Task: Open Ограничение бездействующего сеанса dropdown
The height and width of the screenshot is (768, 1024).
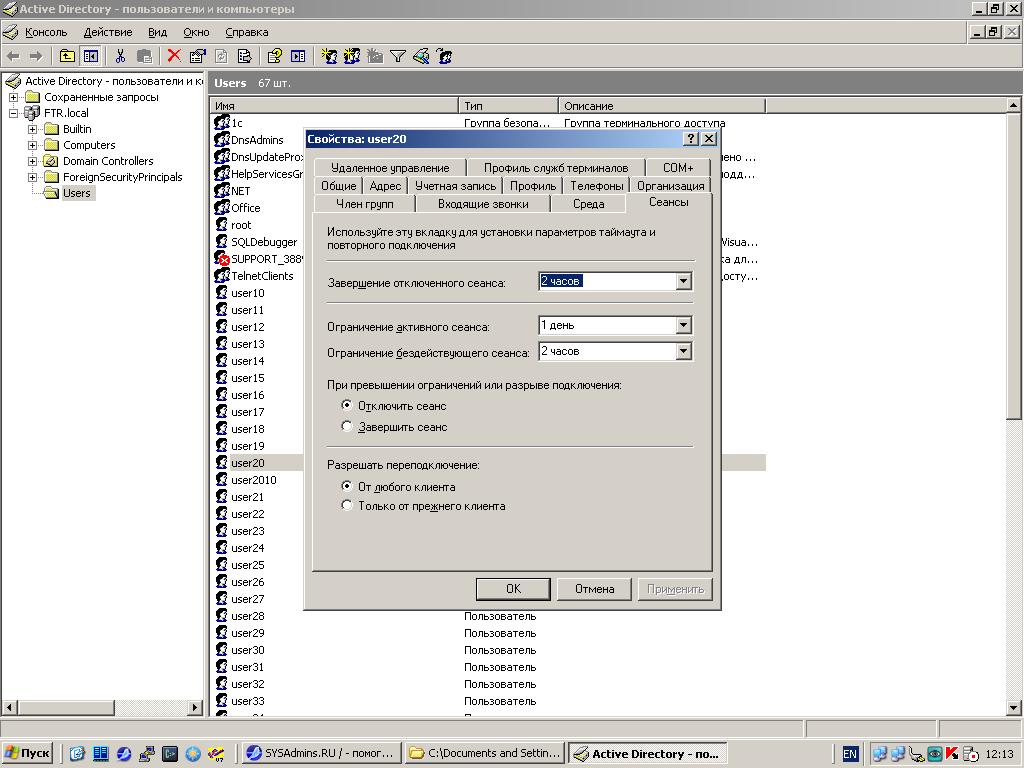Action: [684, 351]
